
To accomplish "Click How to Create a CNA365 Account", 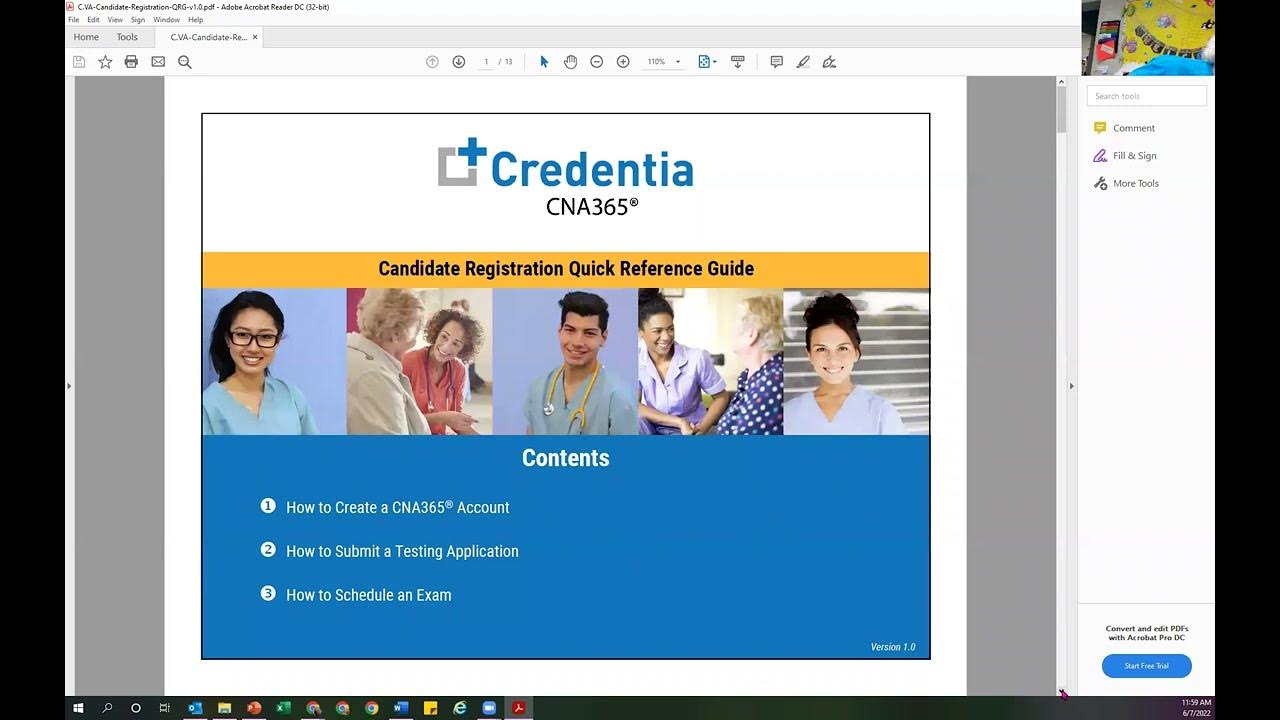I will tap(398, 507).
